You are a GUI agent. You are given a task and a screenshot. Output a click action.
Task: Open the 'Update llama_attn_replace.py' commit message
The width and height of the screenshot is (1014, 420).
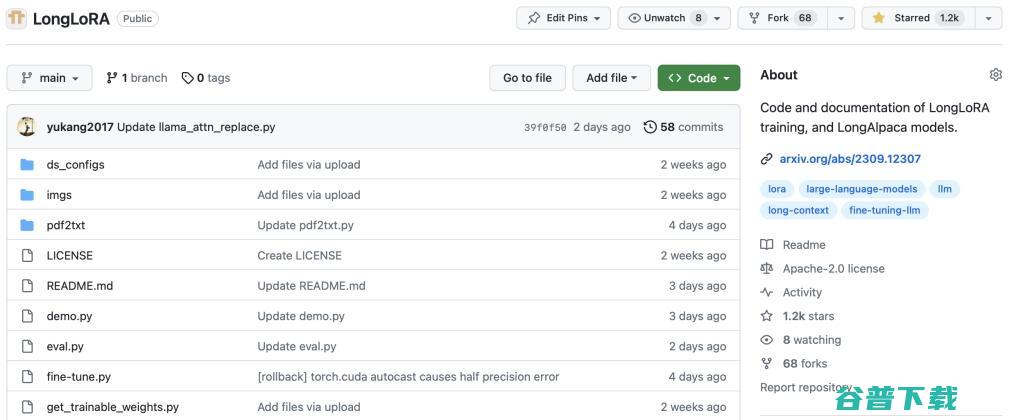[x=196, y=127]
